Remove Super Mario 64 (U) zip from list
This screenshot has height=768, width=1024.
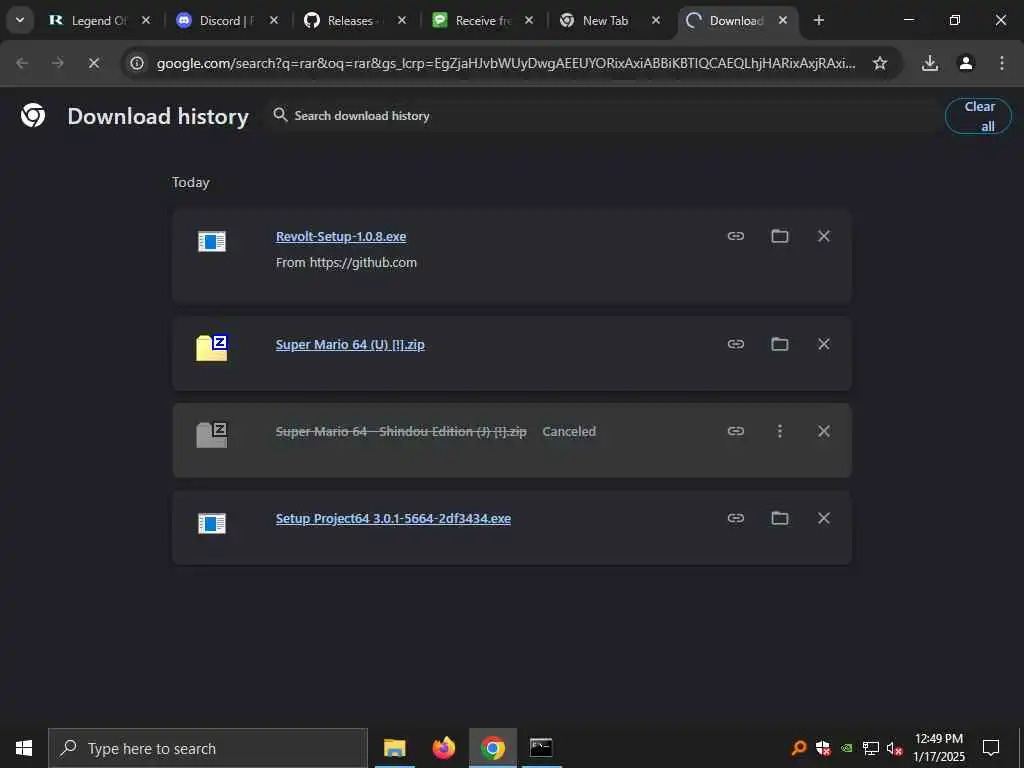tap(824, 344)
